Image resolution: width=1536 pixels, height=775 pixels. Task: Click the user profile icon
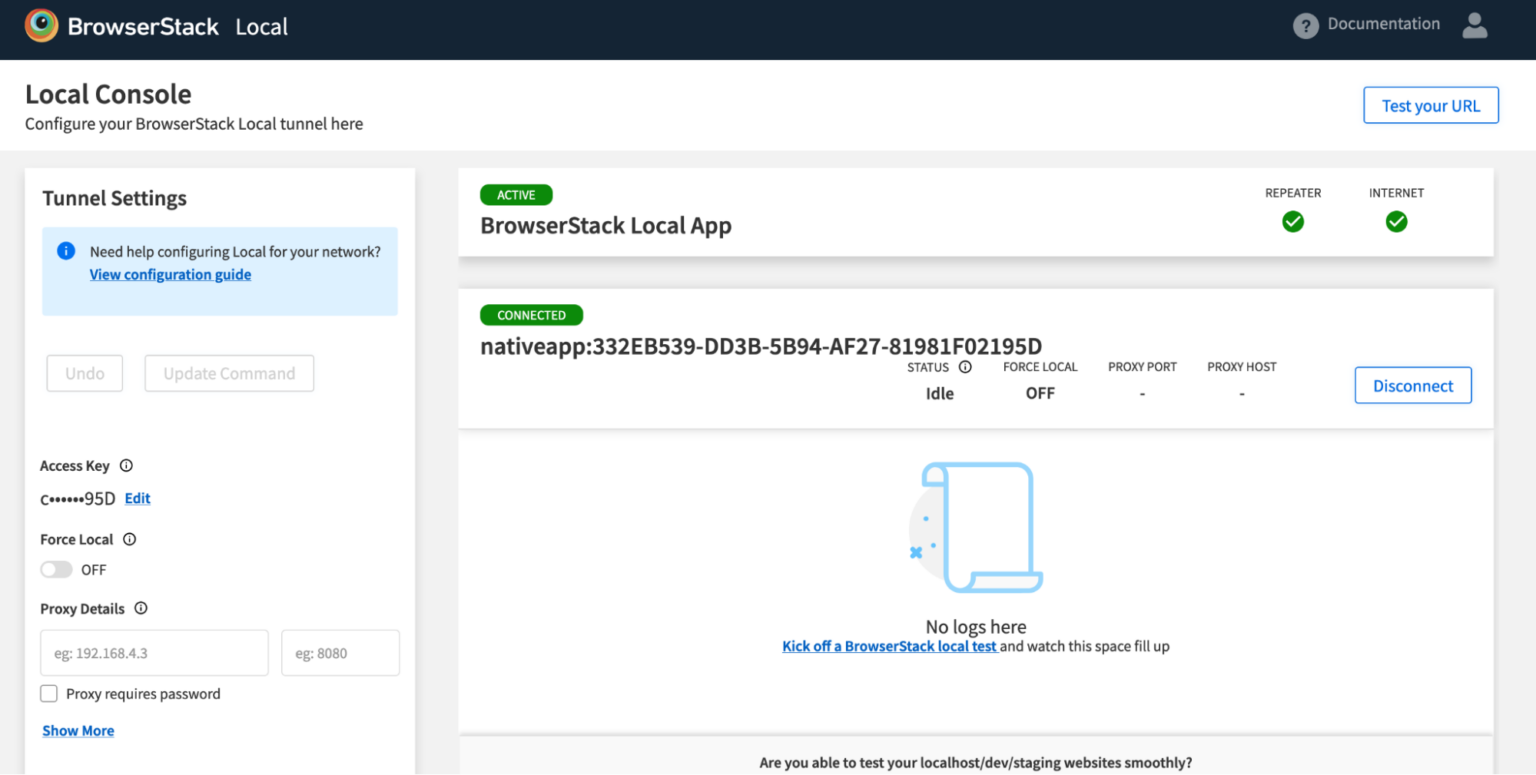1474,26
